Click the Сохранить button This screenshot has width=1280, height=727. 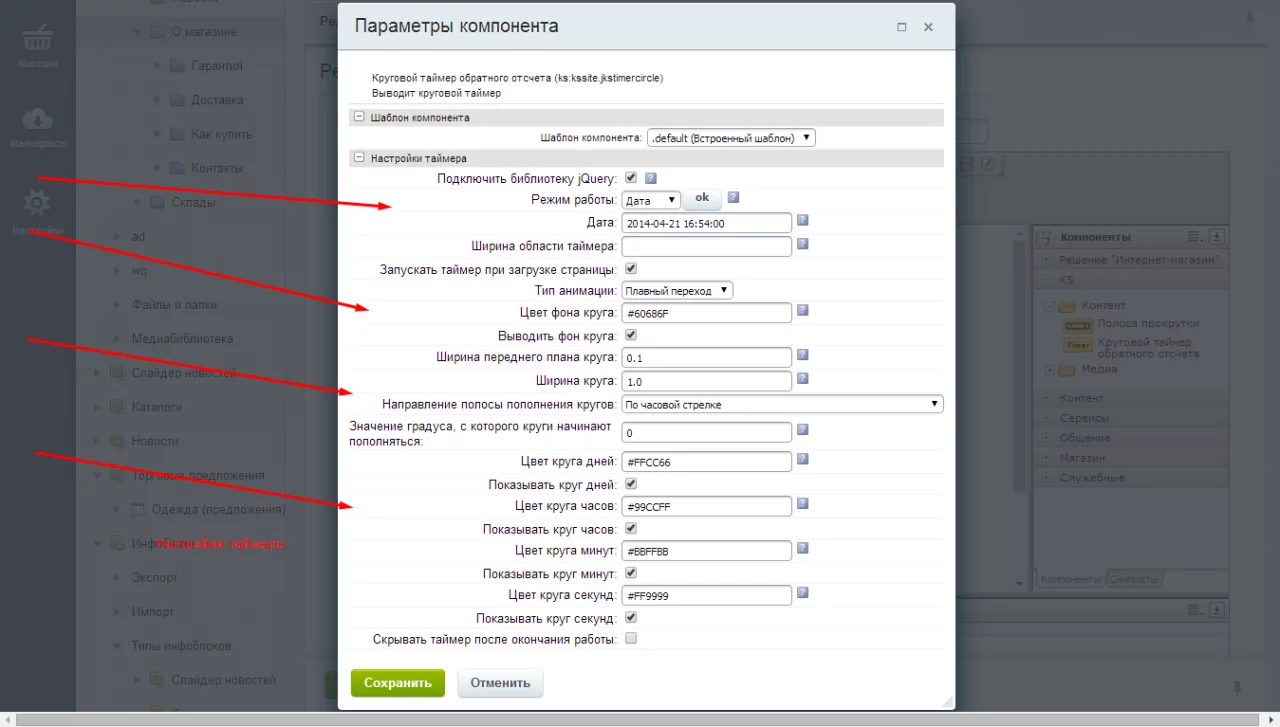point(397,683)
